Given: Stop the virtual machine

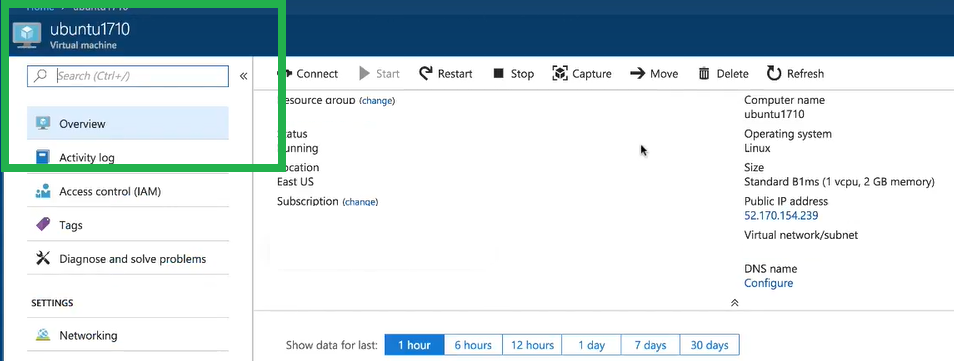Looking at the screenshot, I should (x=513, y=74).
